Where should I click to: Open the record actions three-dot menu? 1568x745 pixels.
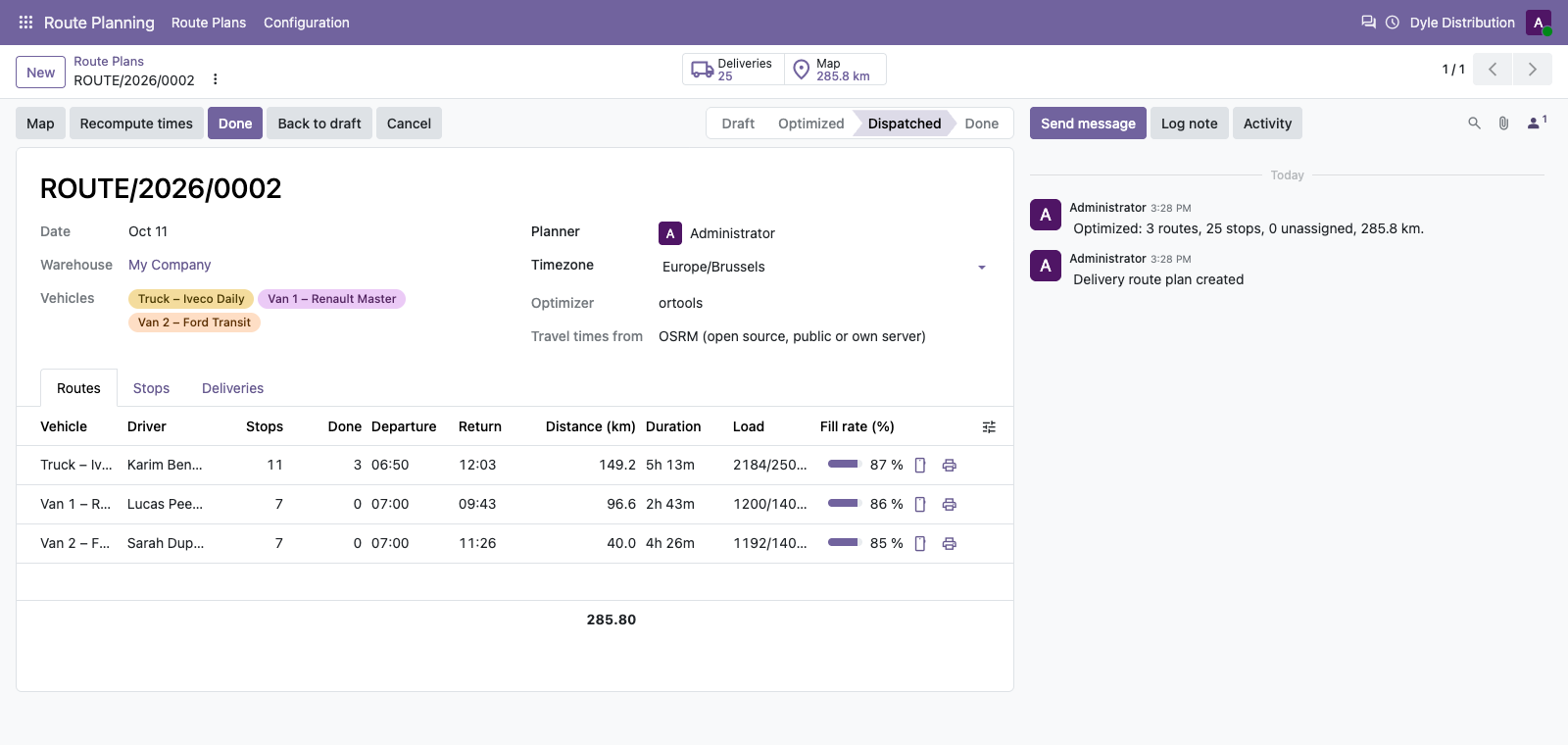click(x=216, y=79)
